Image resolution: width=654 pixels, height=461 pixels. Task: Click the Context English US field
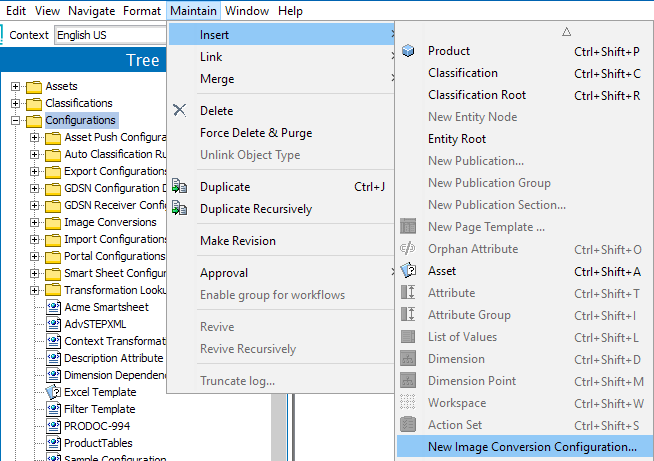tap(108, 35)
